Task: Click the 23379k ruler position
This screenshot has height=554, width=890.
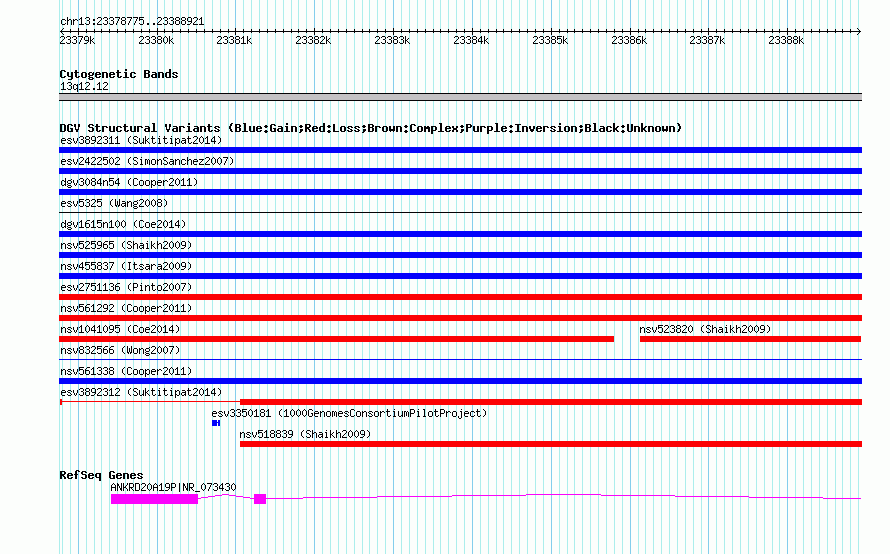Action: click(77, 40)
